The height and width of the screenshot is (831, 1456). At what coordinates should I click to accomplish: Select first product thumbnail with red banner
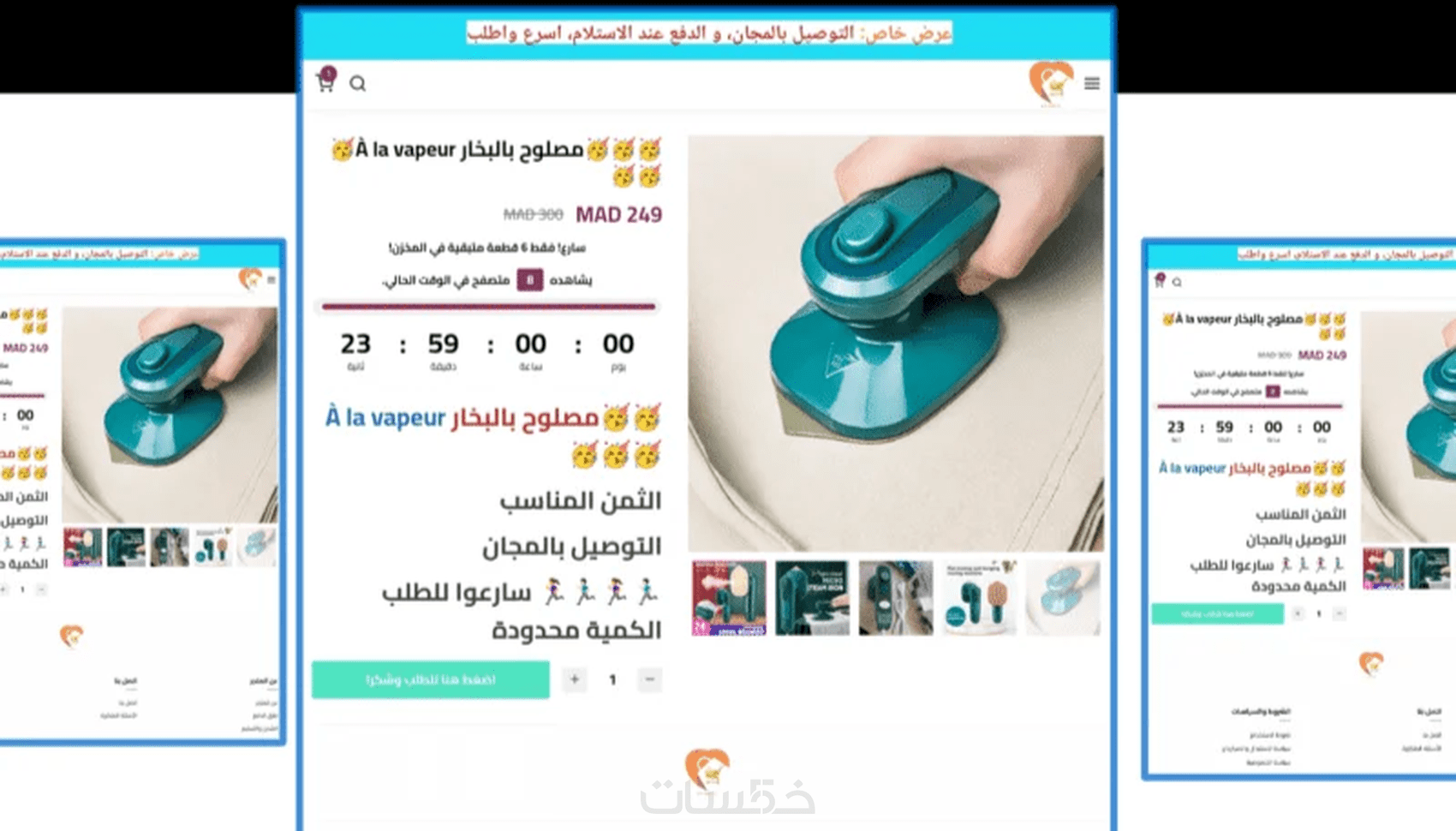[x=729, y=598]
